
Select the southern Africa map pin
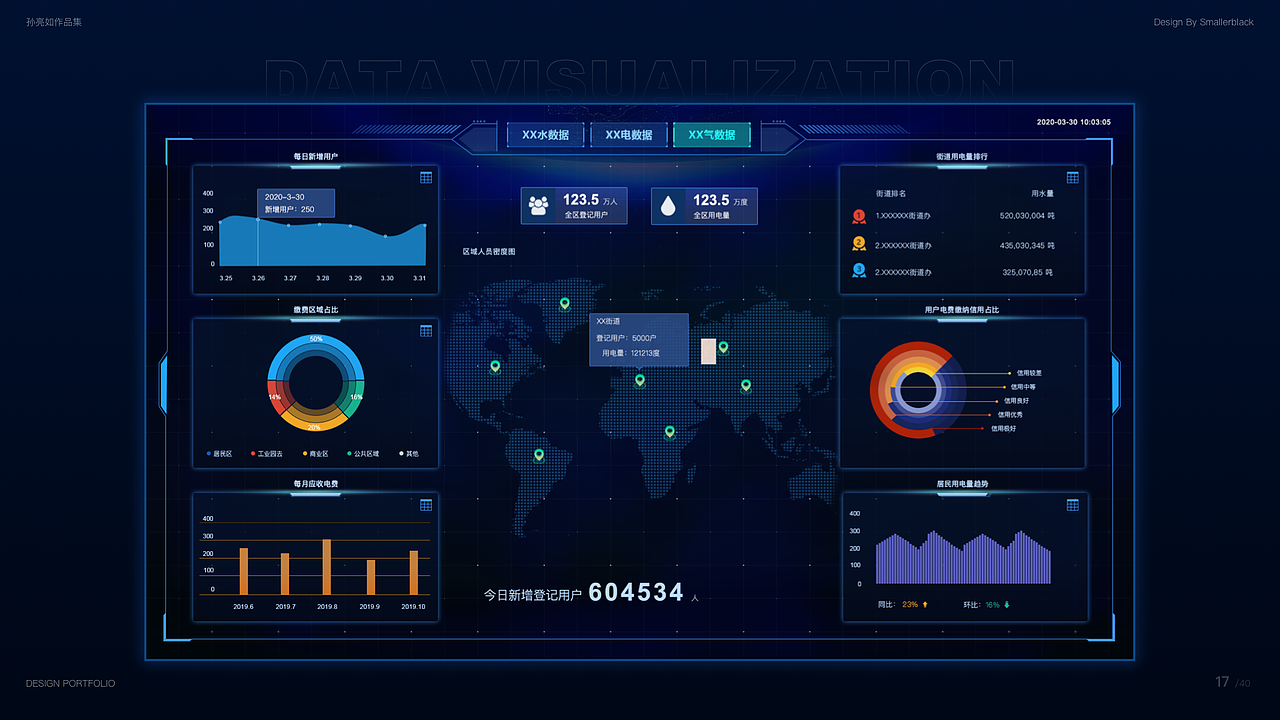(670, 432)
